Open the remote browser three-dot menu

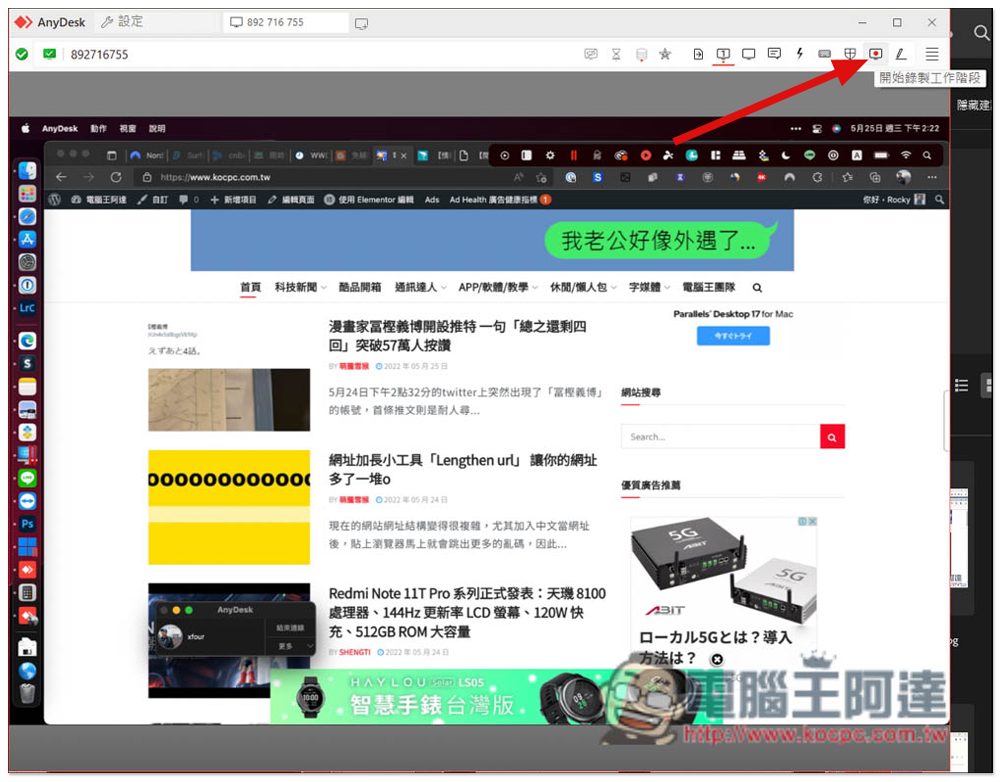click(x=932, y=177)
